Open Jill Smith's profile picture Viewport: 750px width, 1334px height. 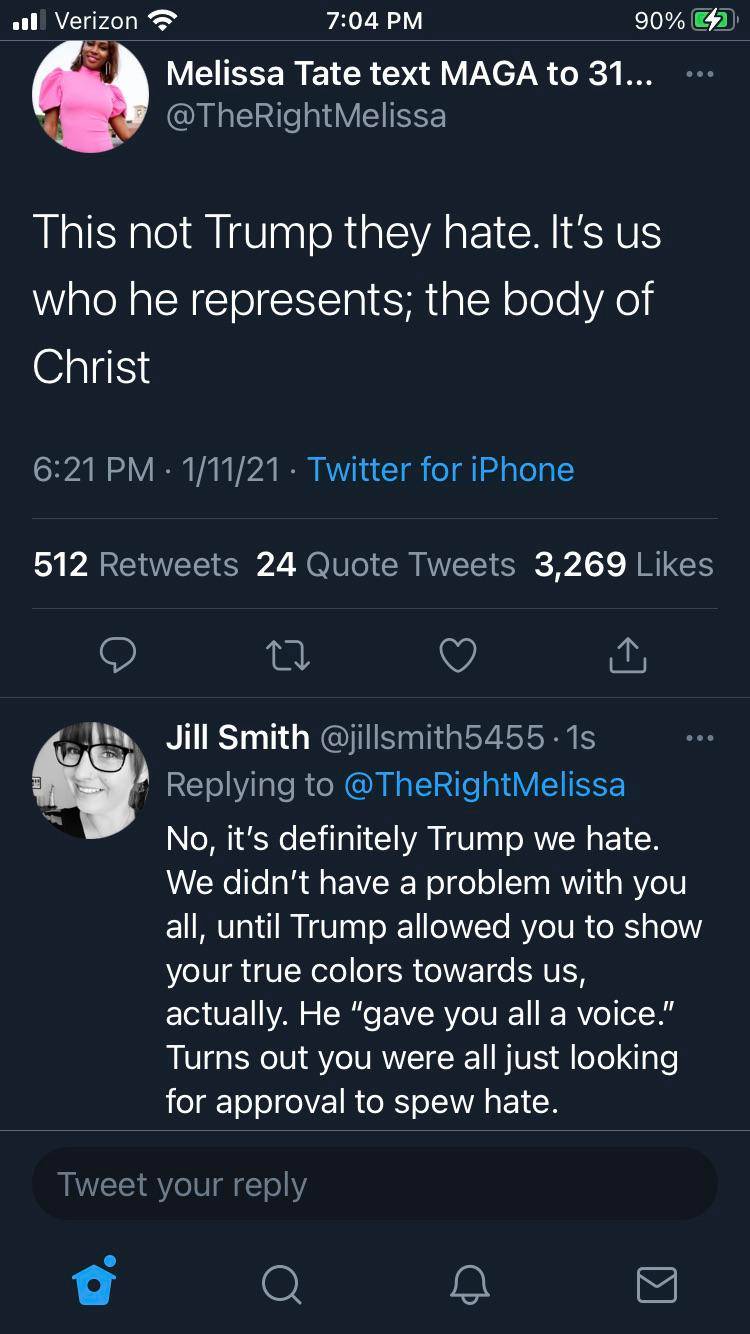pos(91,780)
